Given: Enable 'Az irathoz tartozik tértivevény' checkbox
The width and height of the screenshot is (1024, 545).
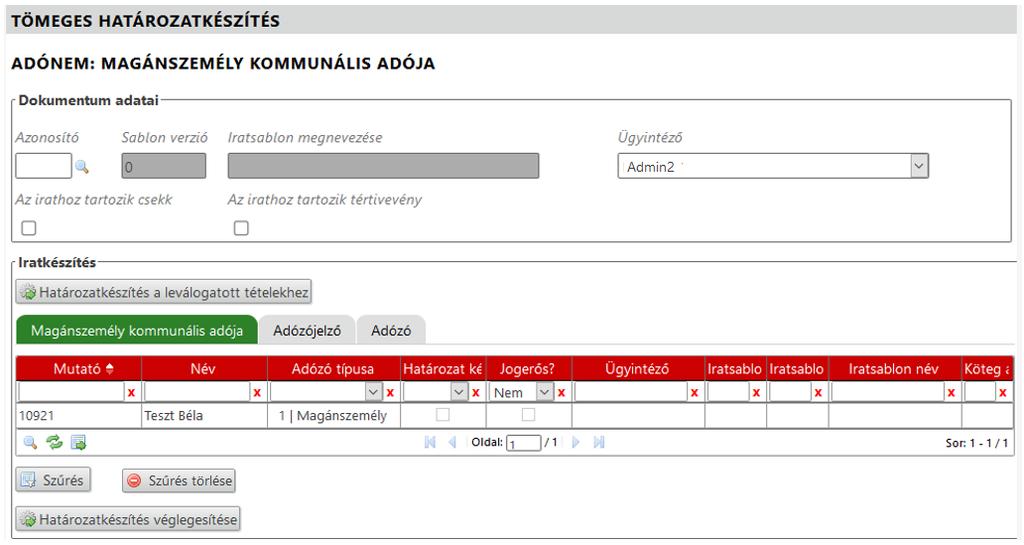Looking at the screenshot, I should (241, 228).
